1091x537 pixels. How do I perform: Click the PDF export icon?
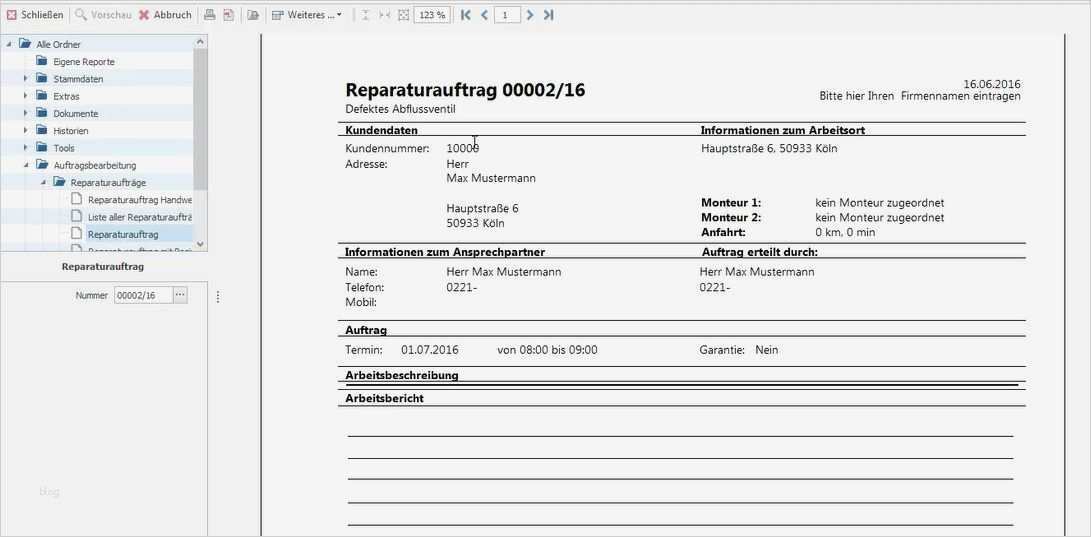click(228, 15)
